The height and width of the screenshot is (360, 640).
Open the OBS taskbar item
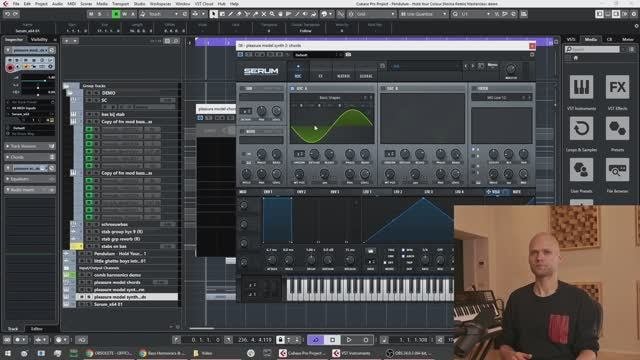pyautogui.click(x=408, y=353)
